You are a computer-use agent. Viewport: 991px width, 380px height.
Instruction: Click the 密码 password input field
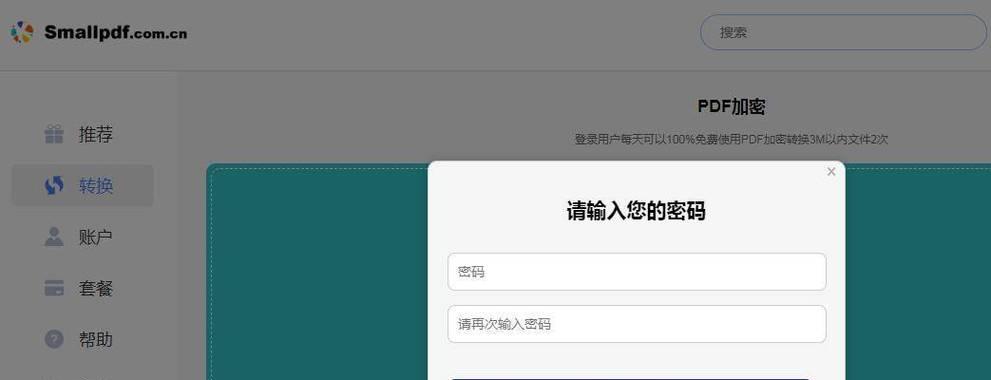[x=636, y=272]
